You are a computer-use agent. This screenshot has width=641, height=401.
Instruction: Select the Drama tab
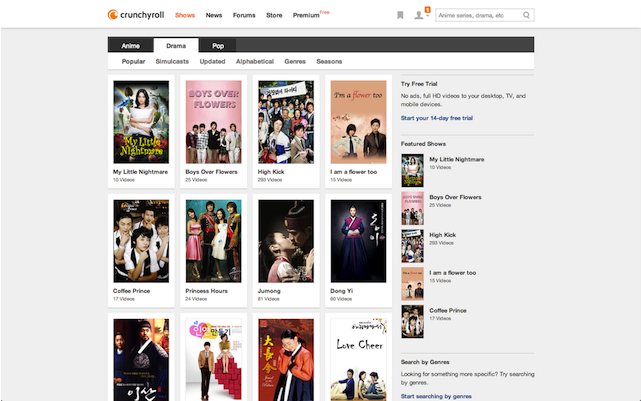tap(176, 46)
